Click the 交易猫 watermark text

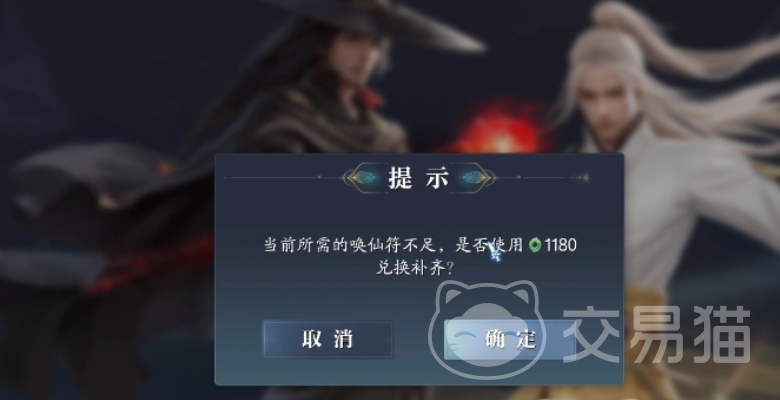[x=657, y=334]
